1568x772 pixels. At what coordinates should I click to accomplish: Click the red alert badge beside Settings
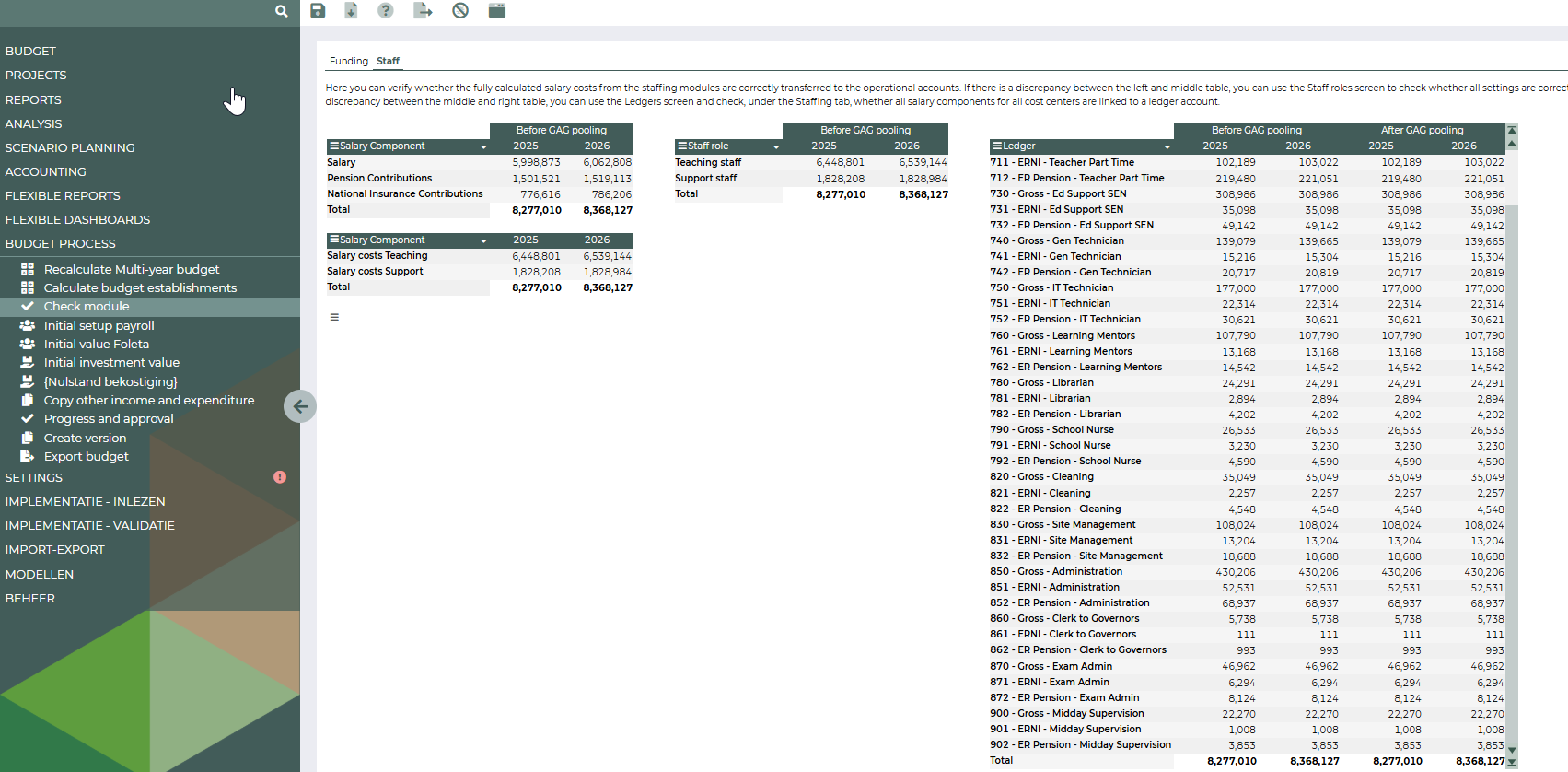[280, 477]
